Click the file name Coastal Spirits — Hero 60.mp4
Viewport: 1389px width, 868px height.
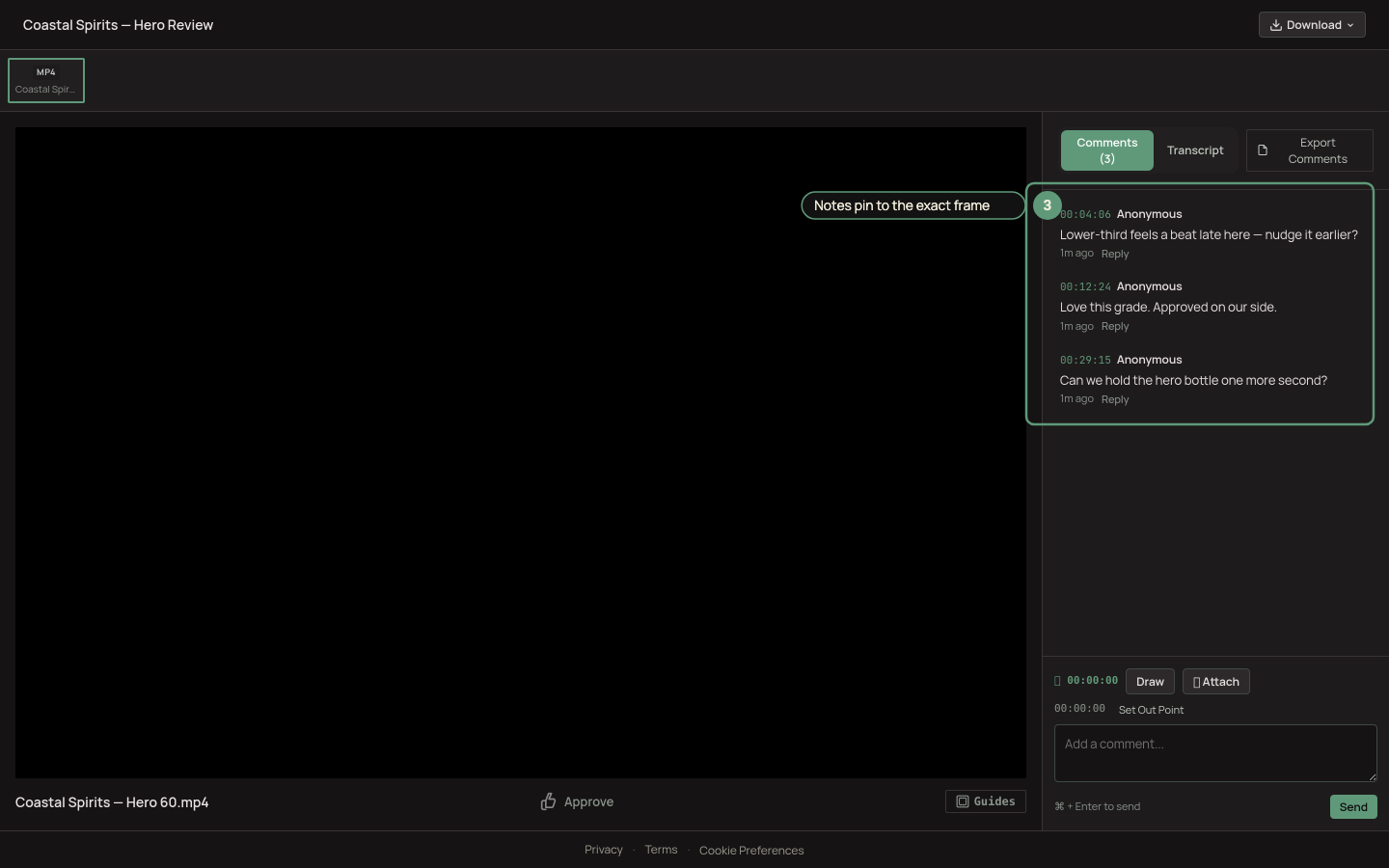pyautogui.click(x=112, y=802)
